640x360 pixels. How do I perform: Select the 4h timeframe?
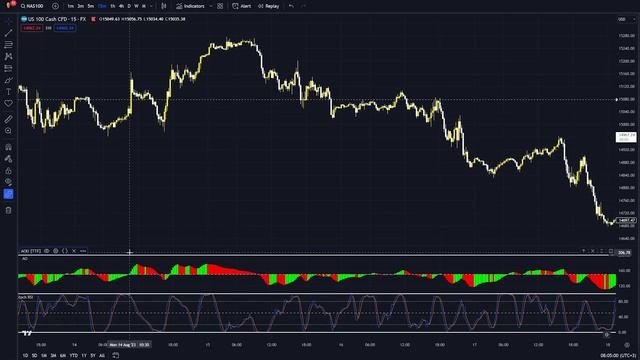(121, 6)
